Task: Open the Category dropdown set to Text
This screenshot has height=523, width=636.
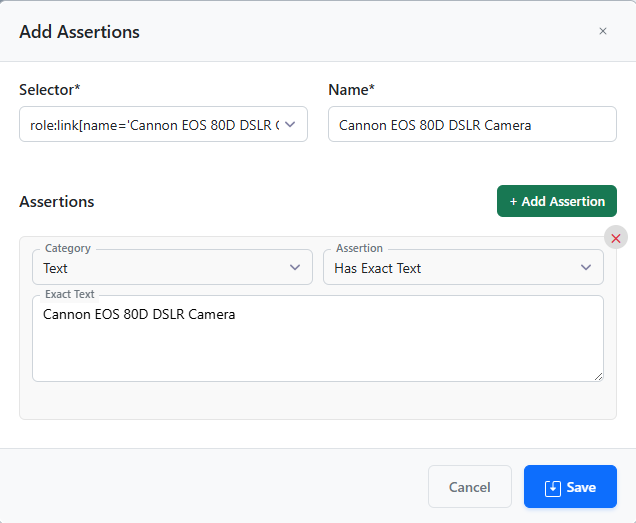Action: 172,268
